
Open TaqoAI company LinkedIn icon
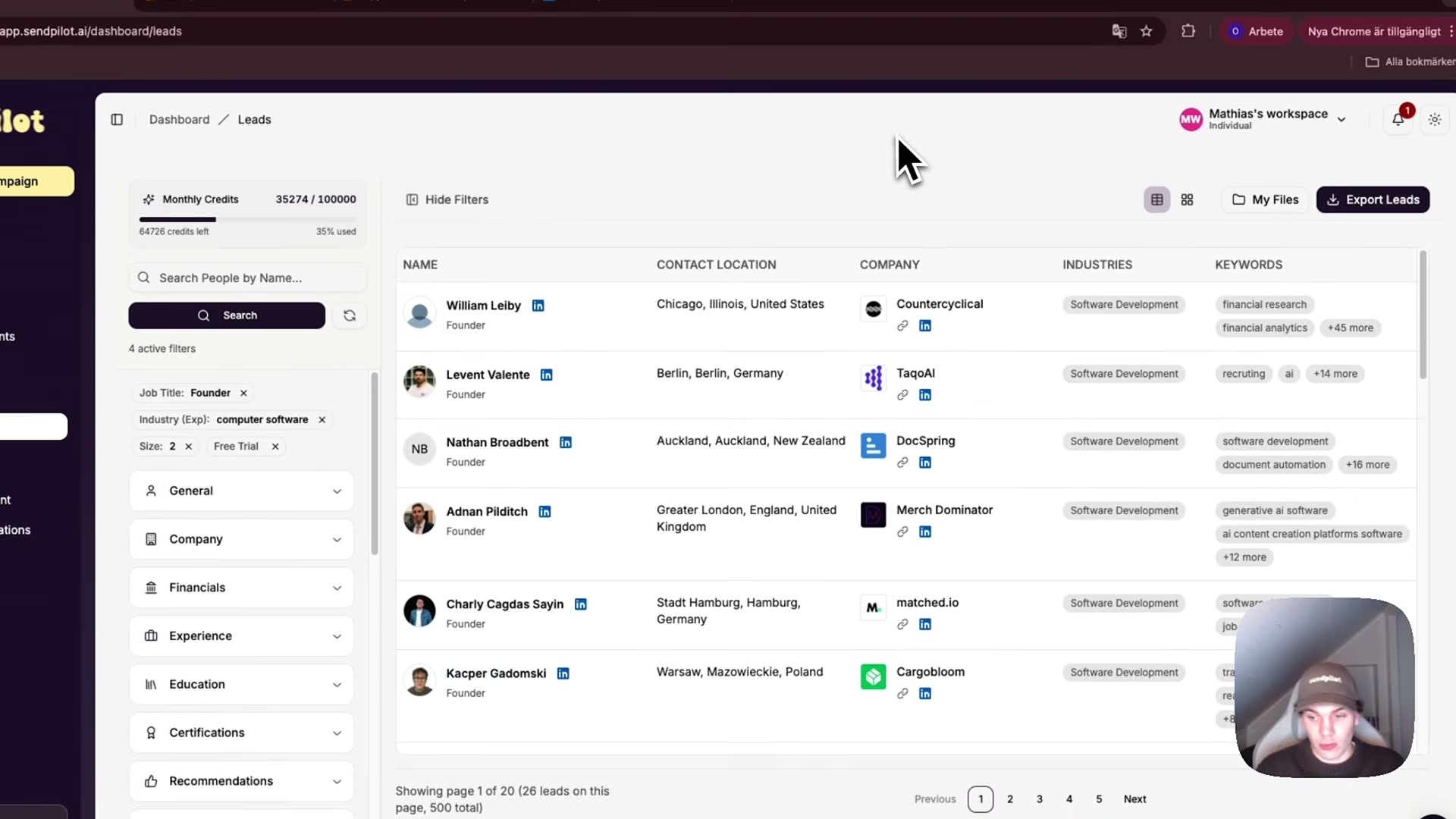[x=925, y=395]
